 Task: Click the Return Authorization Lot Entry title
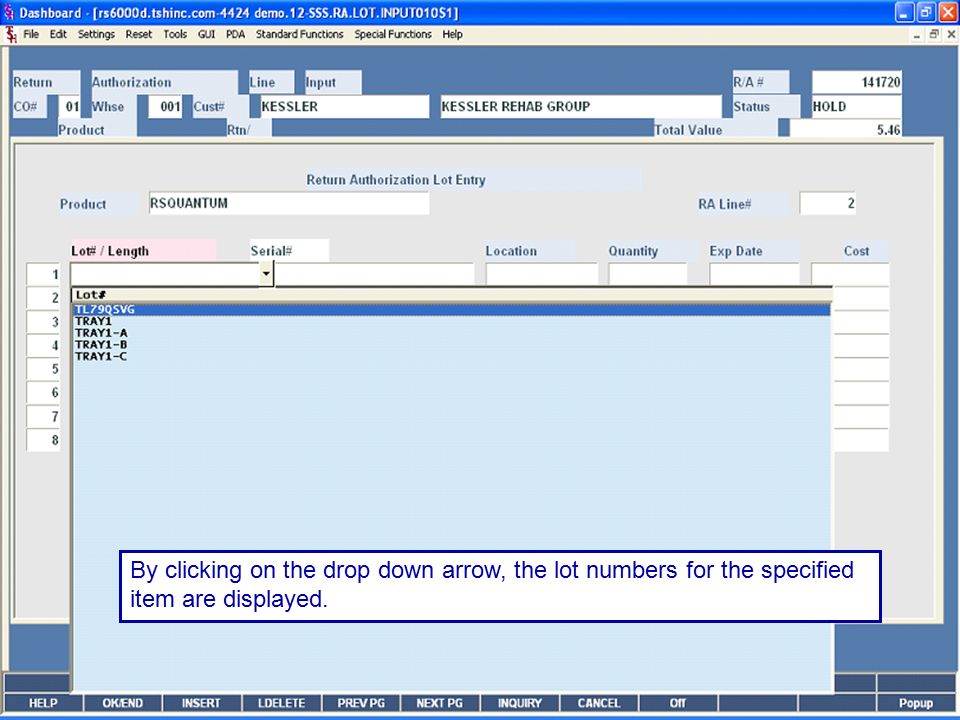coord(396,179)
